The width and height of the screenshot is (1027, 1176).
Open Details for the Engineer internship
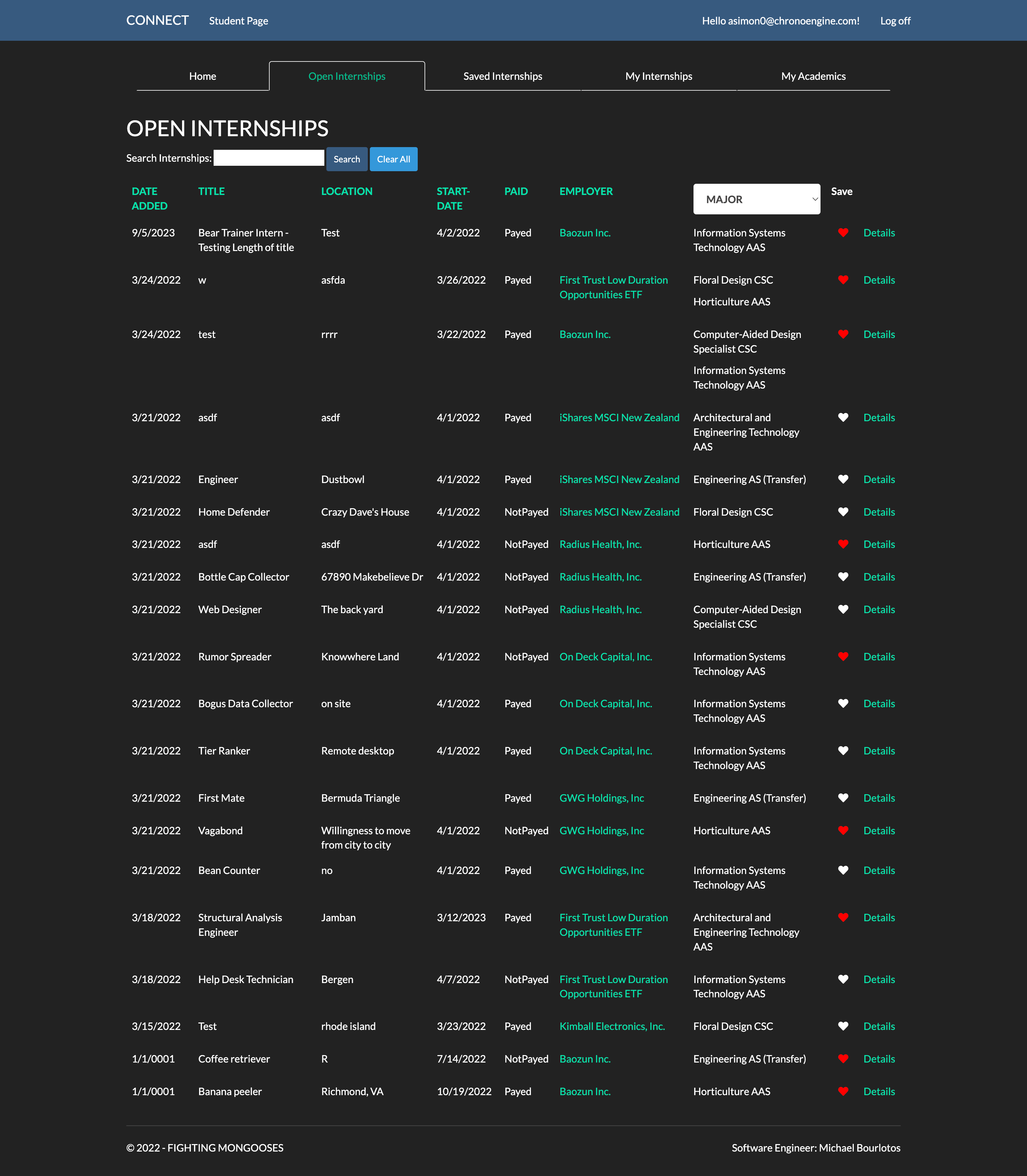tap(879, 479)
